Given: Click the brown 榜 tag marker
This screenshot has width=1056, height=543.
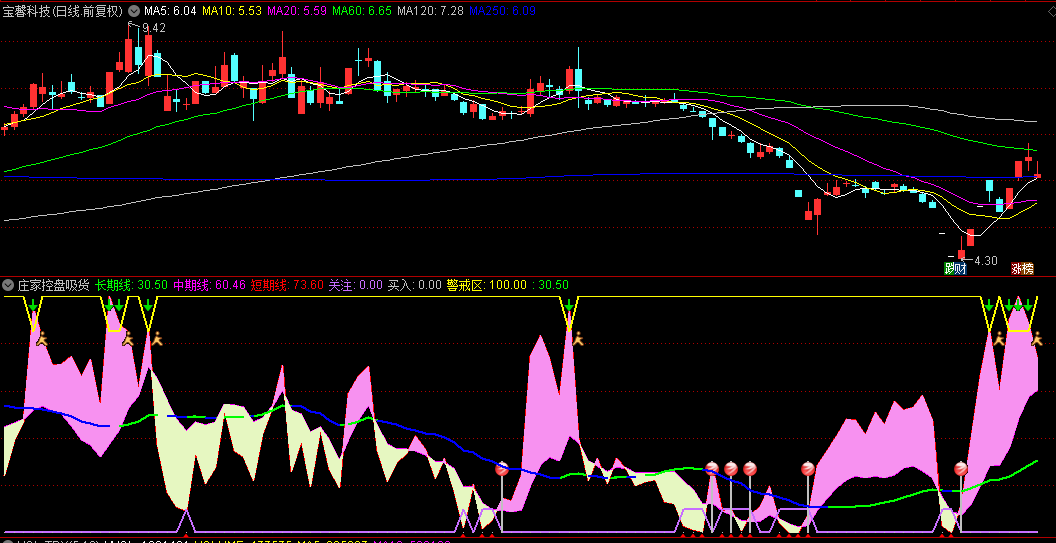Looking at the screenshot, I should (x=1028, y=269).
